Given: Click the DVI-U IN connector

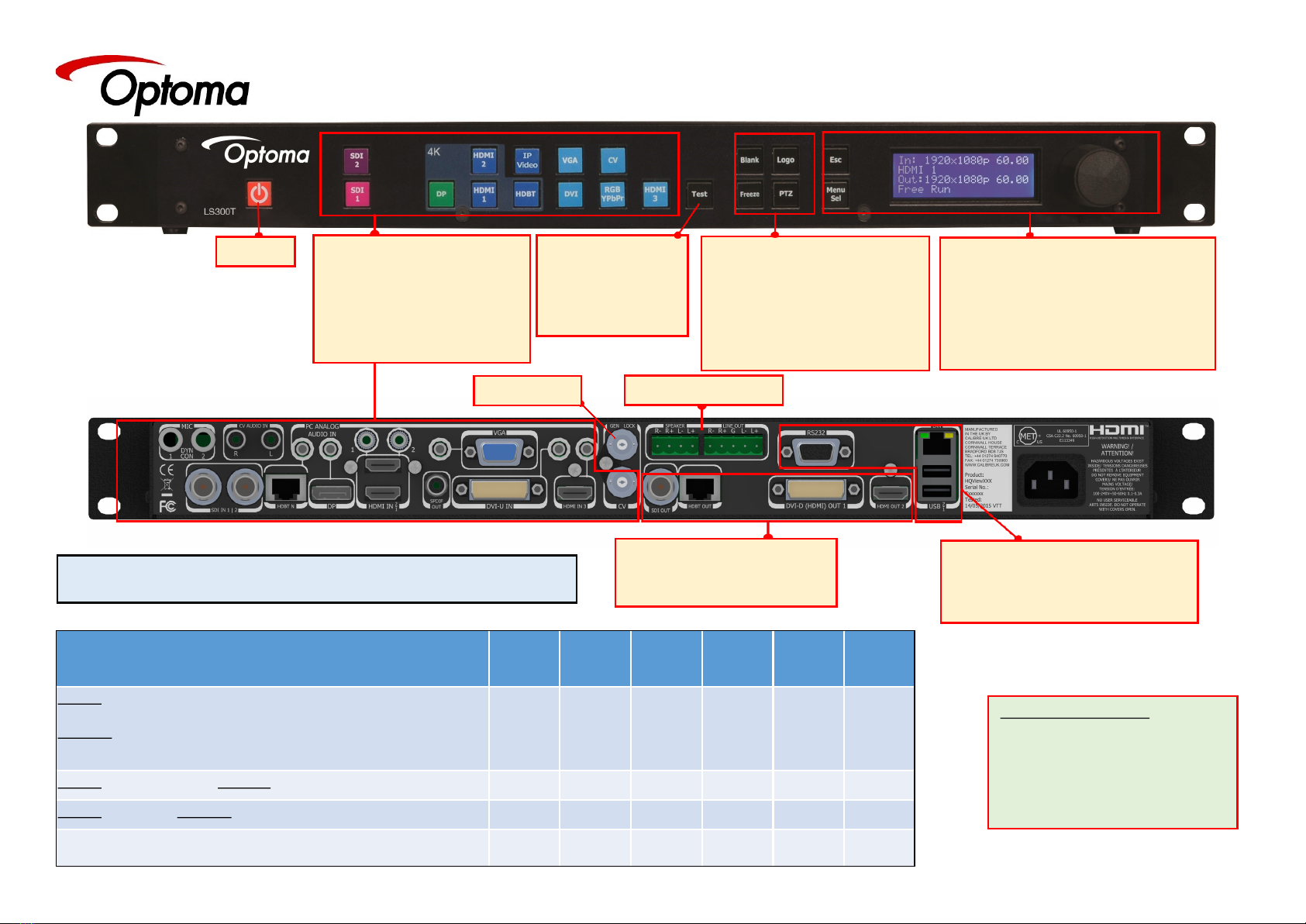Looking at the screenshot, I should tap(501, 490).
